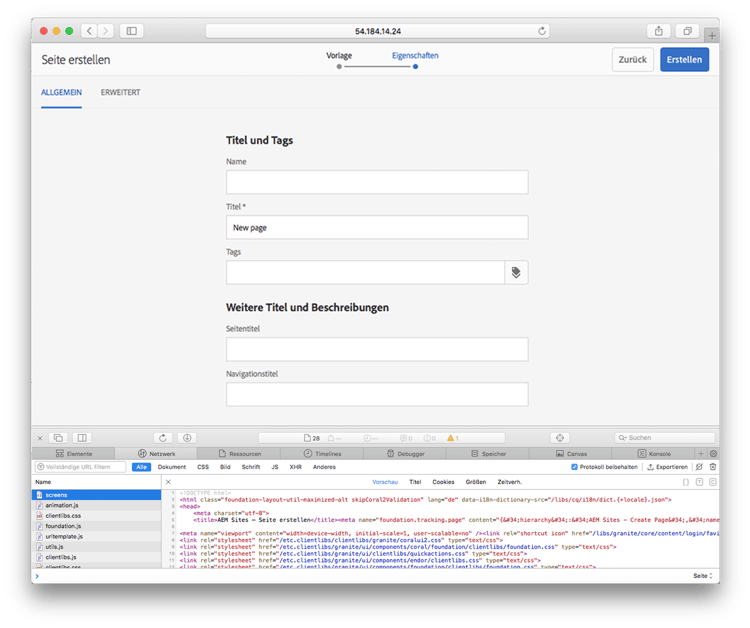Click the code coverage C icon
The image size is (750, 628).
coord(713,482)
